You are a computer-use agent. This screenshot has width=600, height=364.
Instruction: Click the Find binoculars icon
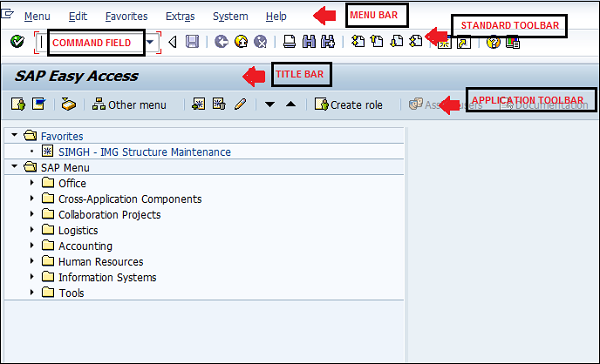pyautogui.click(x=309, y=41)
